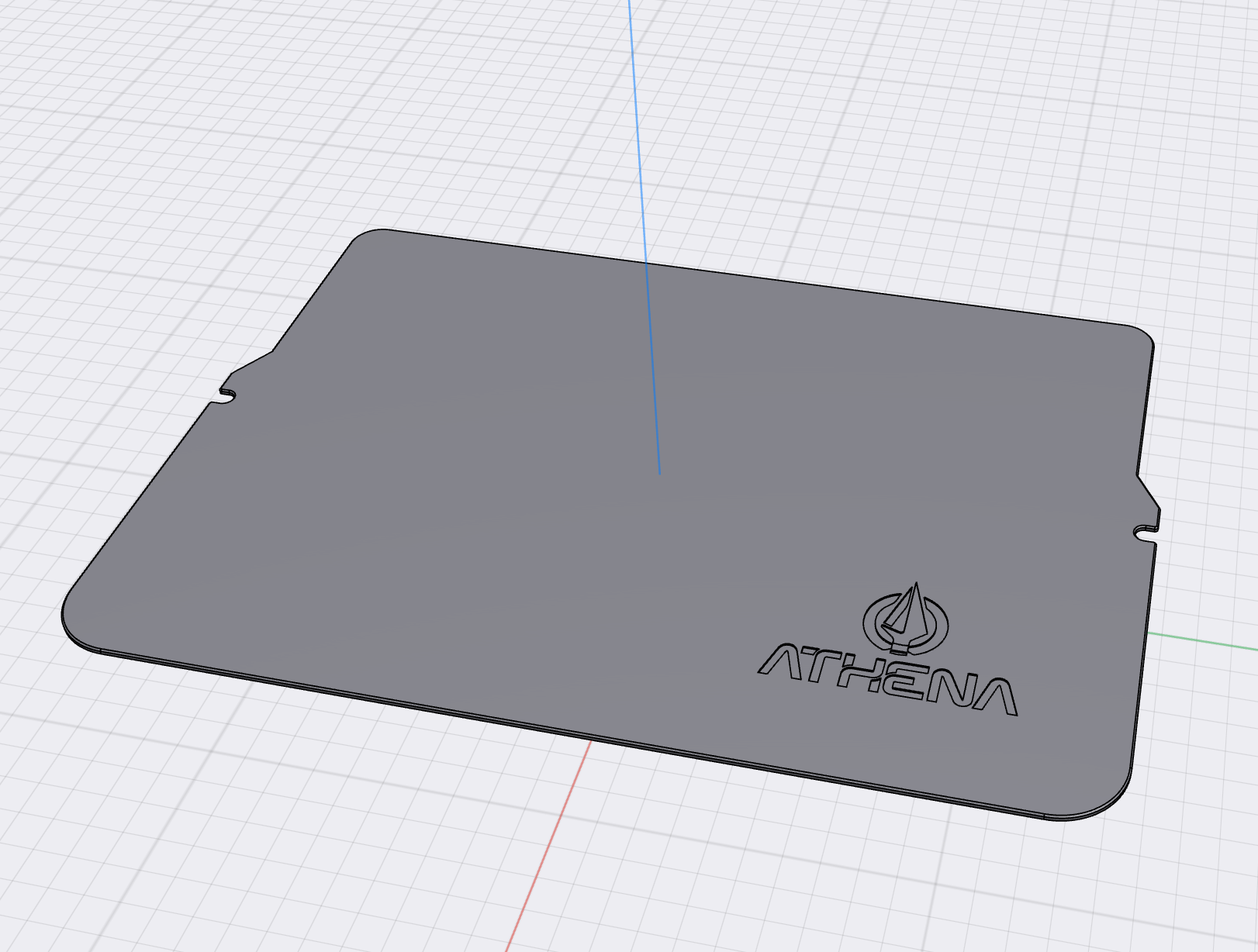Screen dimensions: 1258x952
Task: Click the circular emblem around the spearhead
Action: click(x=869, y=620)
